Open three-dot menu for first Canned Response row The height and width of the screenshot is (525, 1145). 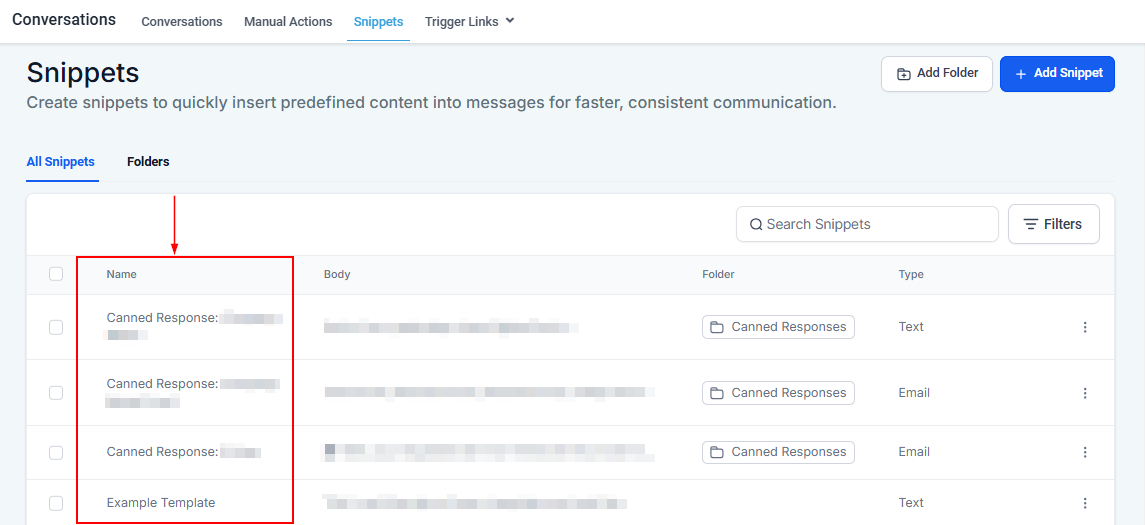coord(1085,327)
